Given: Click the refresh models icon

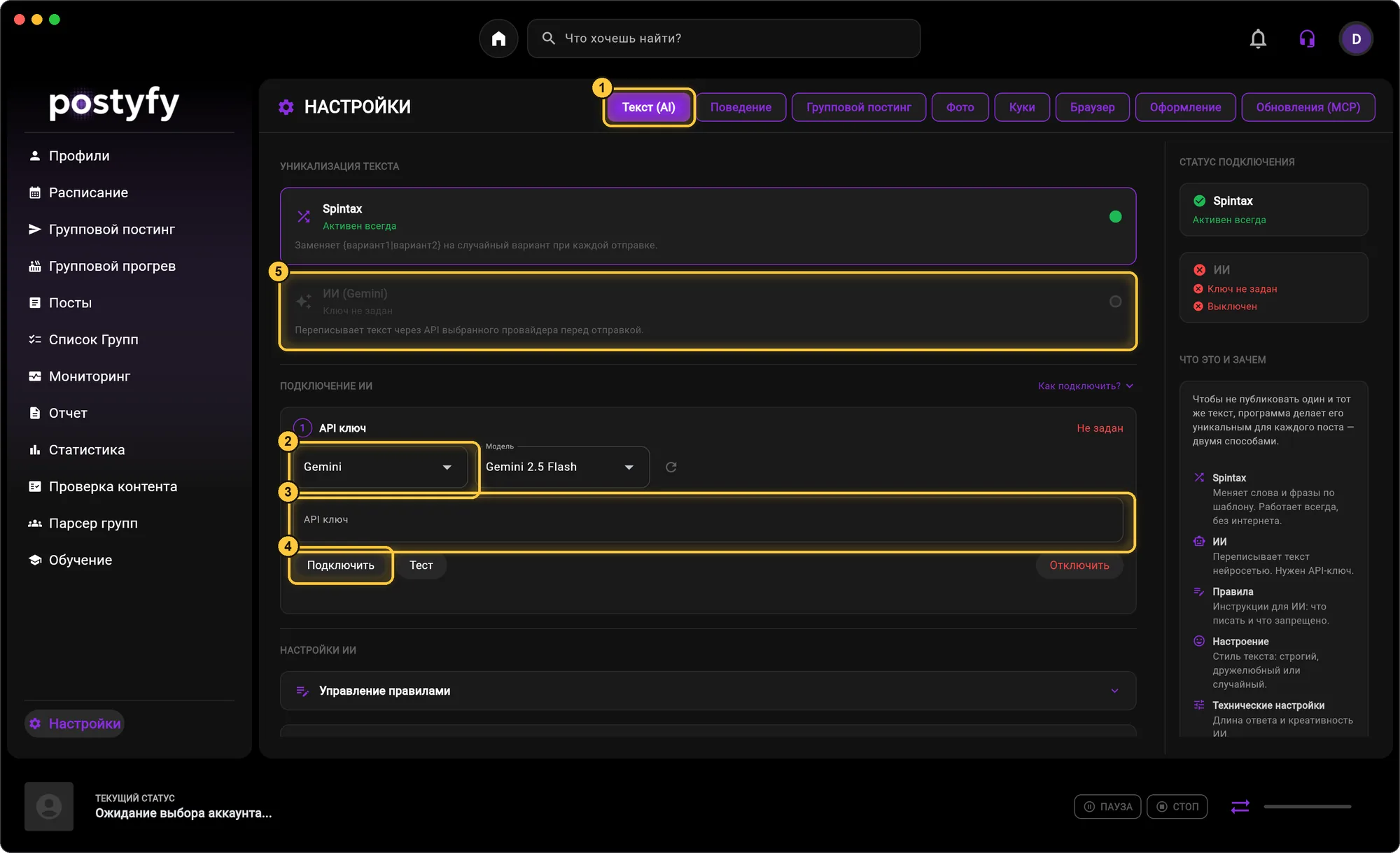Looking at the screenshot, I should (671, 467).
